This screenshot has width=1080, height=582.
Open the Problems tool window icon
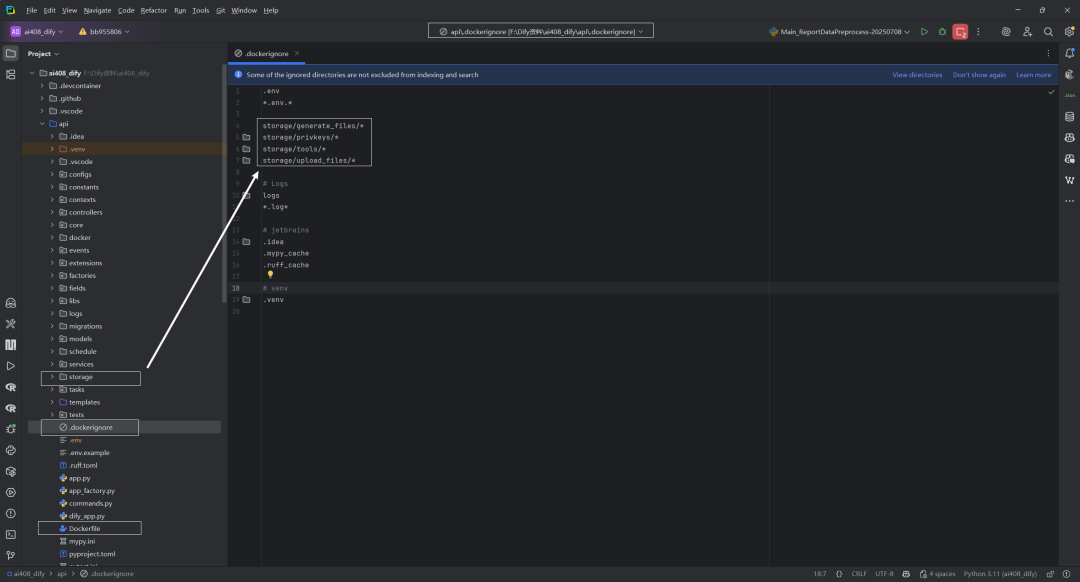pos(10,513)
